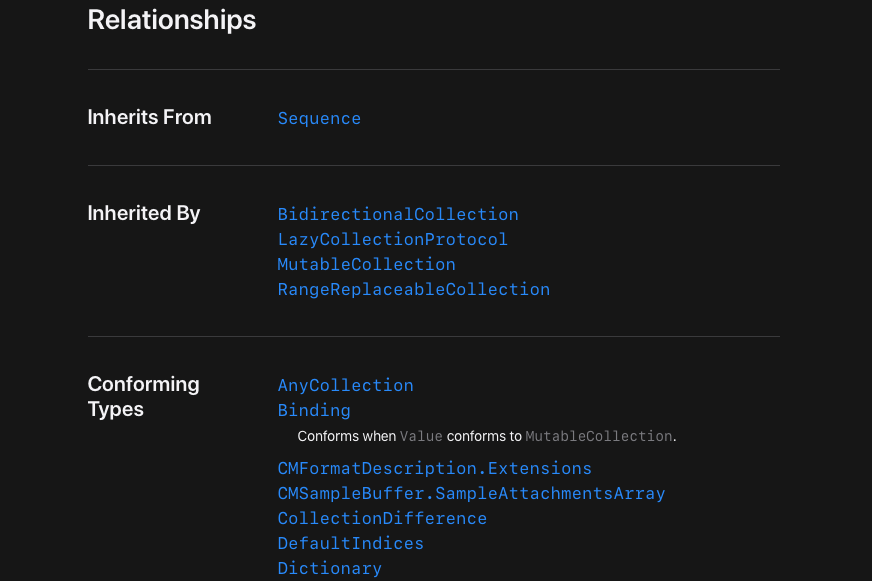
Task: Open RangeReplaceableCollection protocol page
Action: click(413, 289)
